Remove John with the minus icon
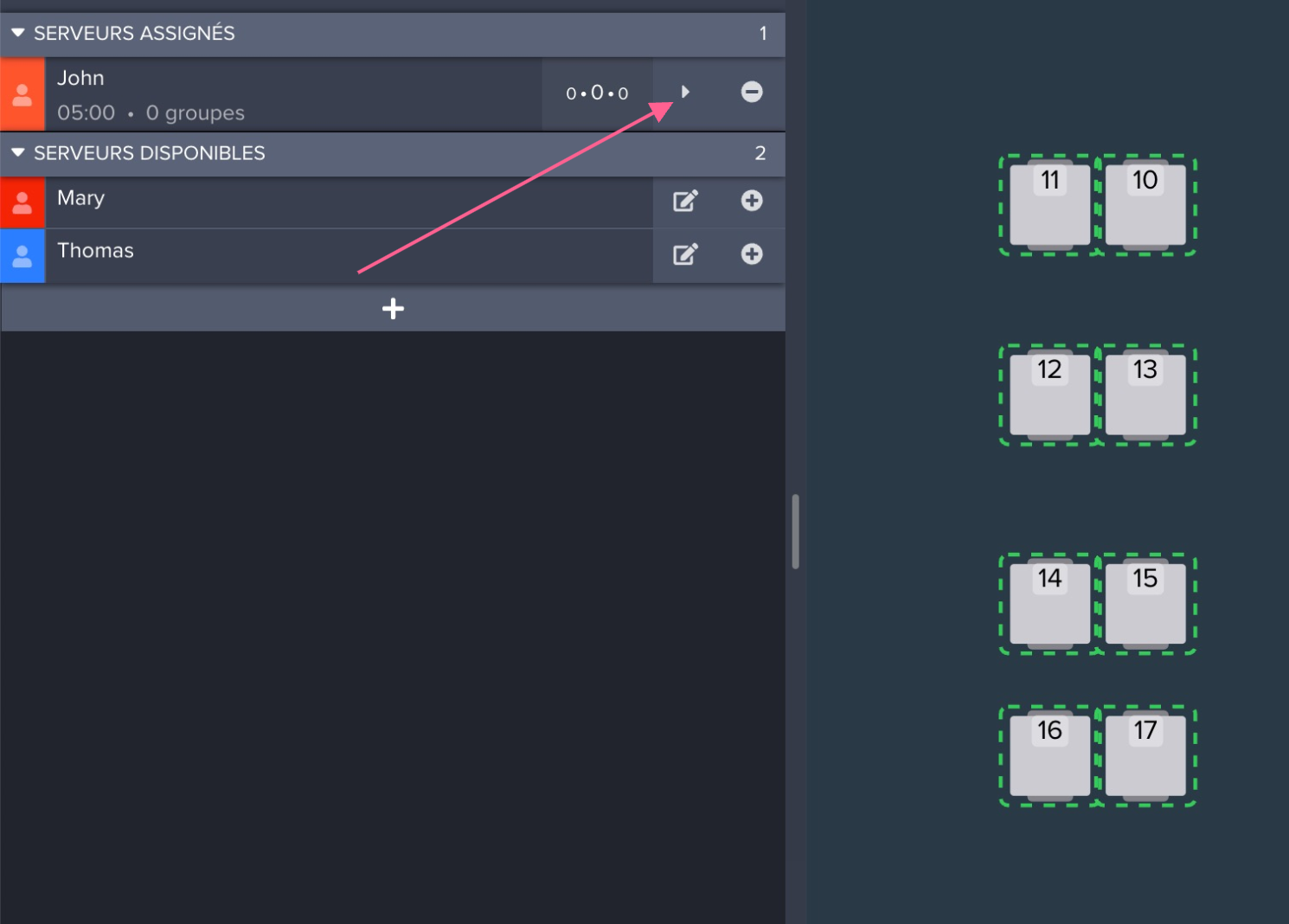1289x924 pixels. click(752, 92)
